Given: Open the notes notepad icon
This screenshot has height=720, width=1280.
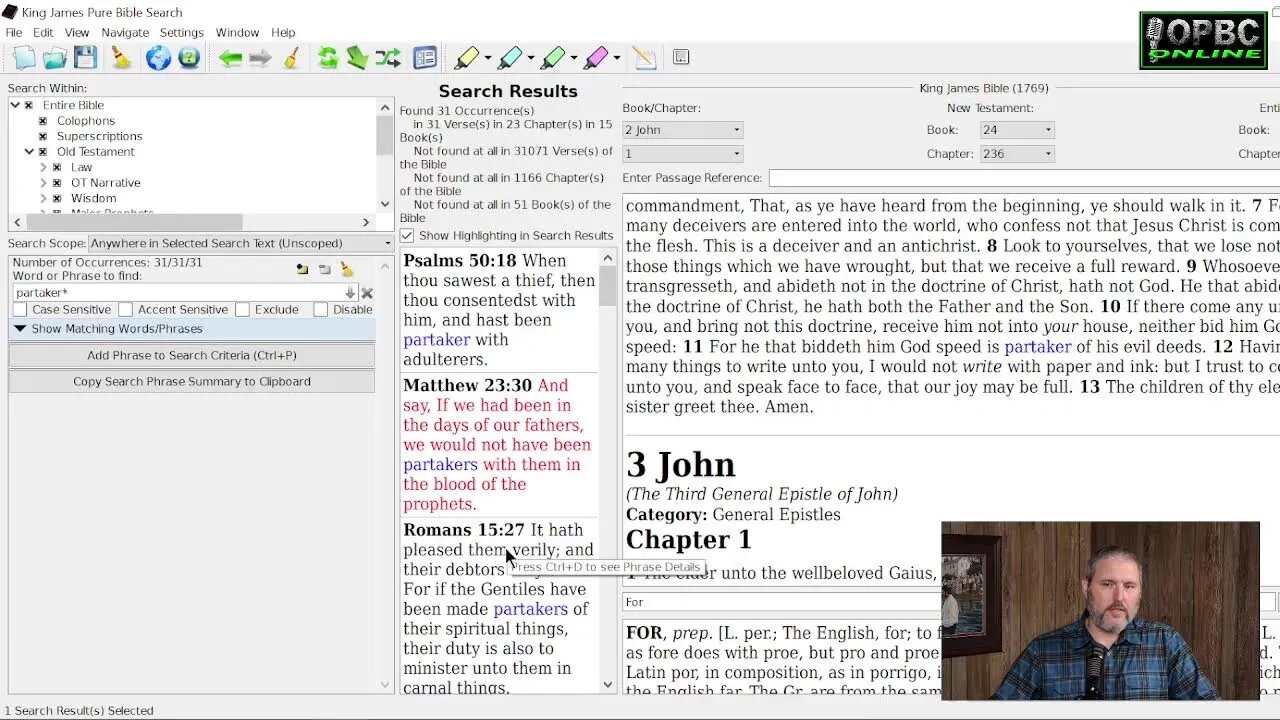Looking at the screenshot, I should [645, 58].
